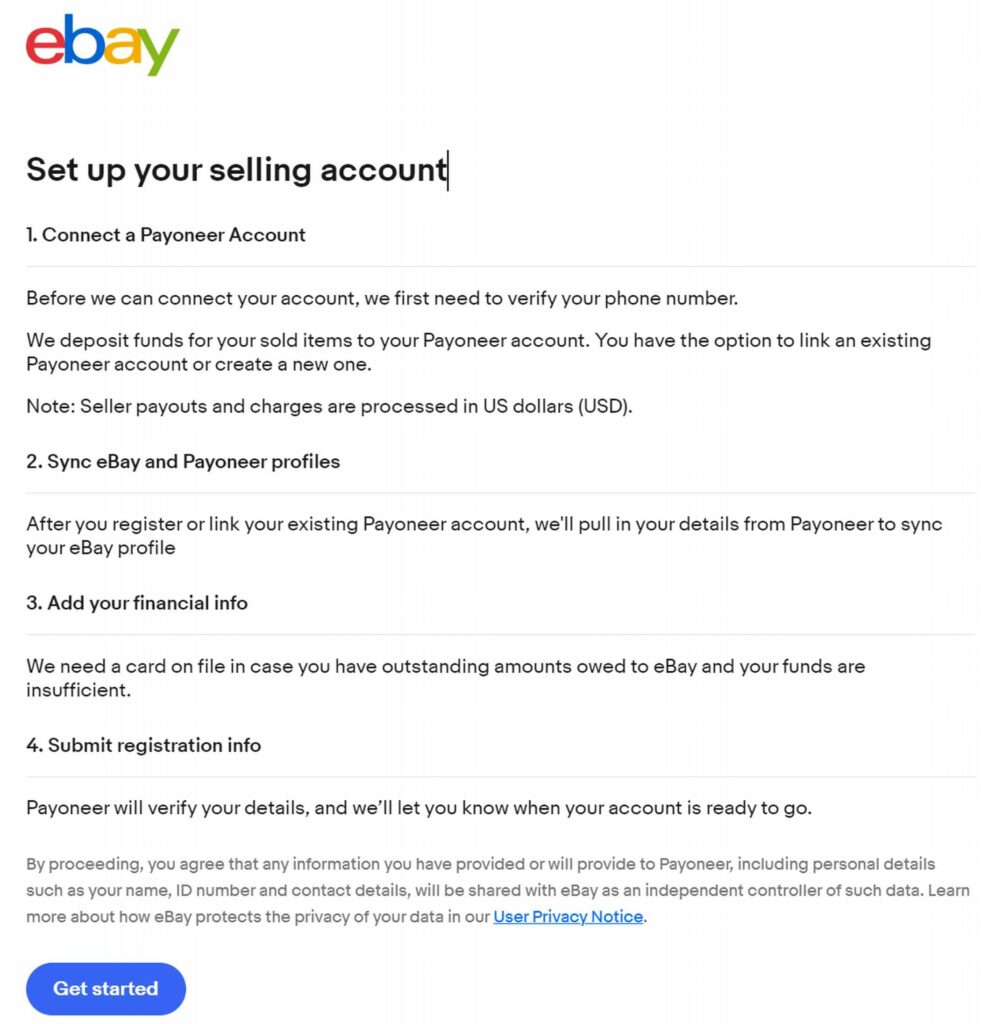Click the divider below 'Add your financial info'
Viewport: 981px width, 1024px height.
[500, 634]
